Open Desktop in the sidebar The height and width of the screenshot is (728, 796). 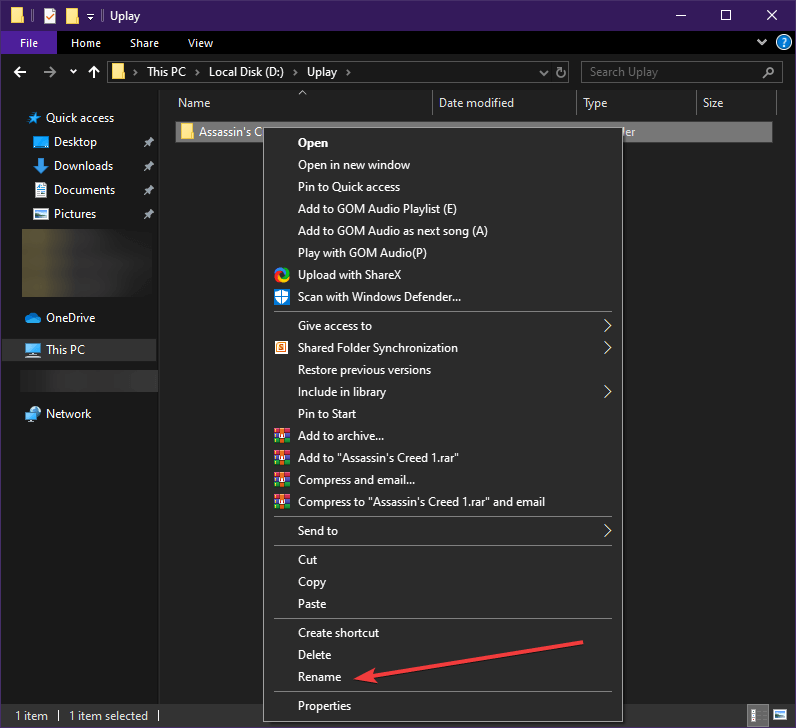point(75,142)
